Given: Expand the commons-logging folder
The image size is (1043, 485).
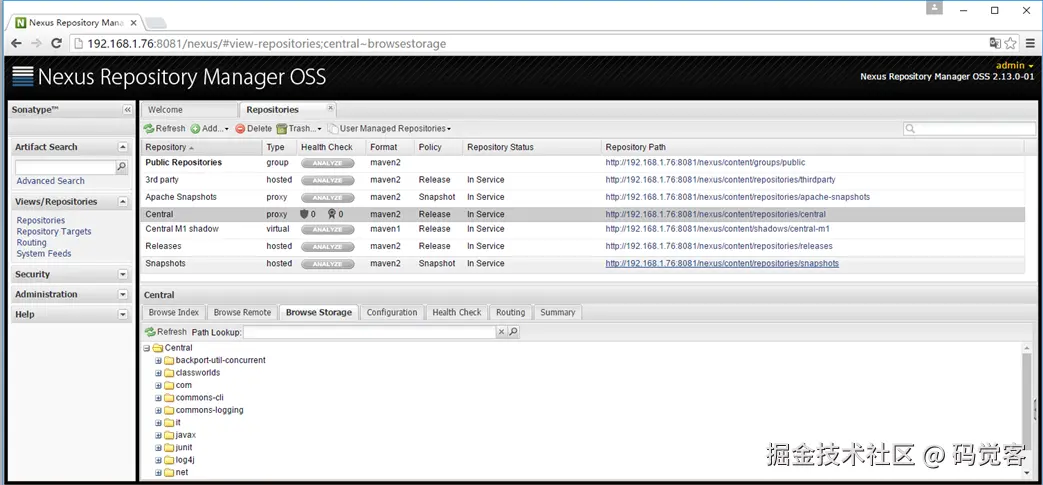Looking at the screenshot, I should click(x=158, y=410).
